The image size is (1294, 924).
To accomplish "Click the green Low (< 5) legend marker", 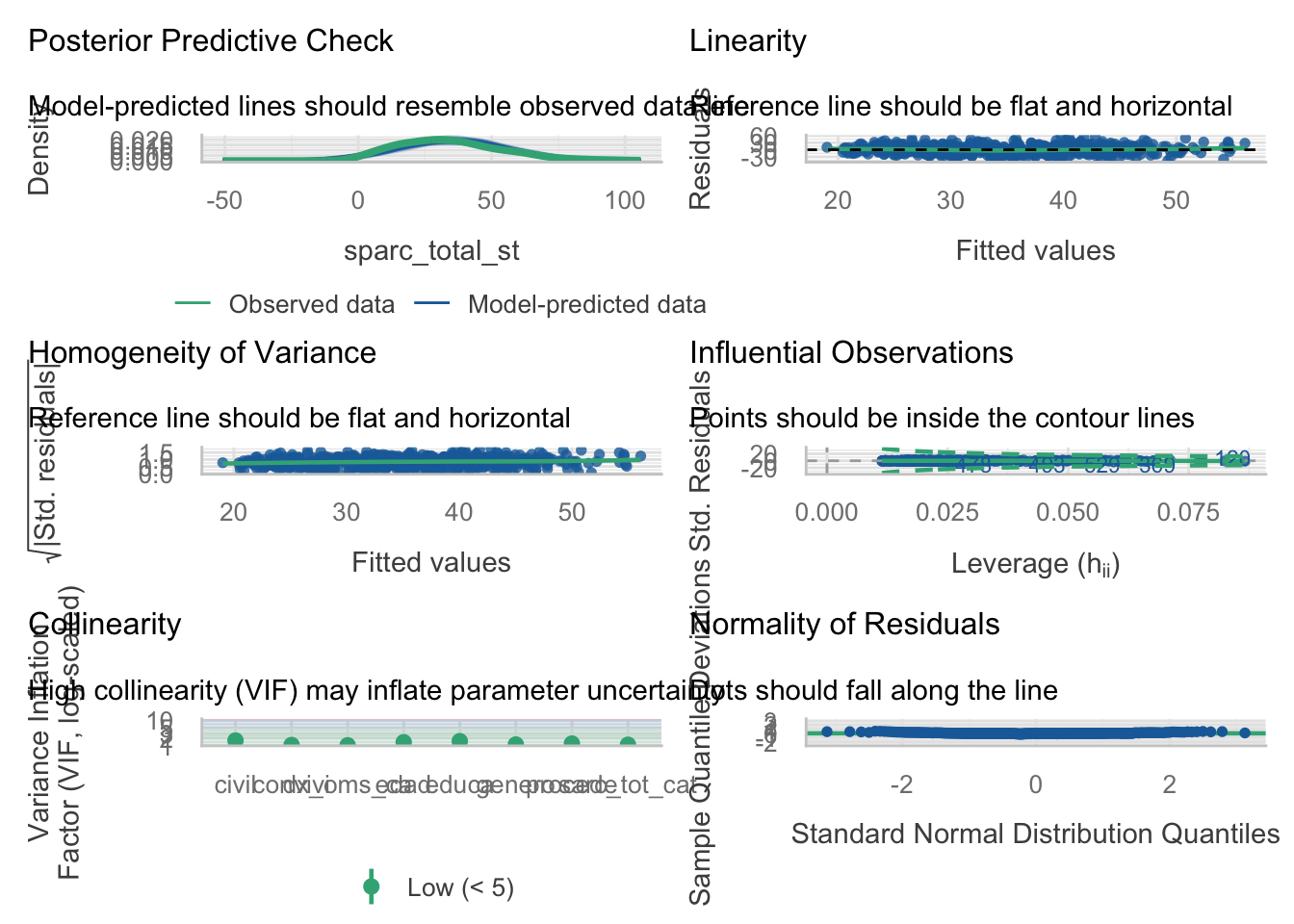I will coord(372,886).
